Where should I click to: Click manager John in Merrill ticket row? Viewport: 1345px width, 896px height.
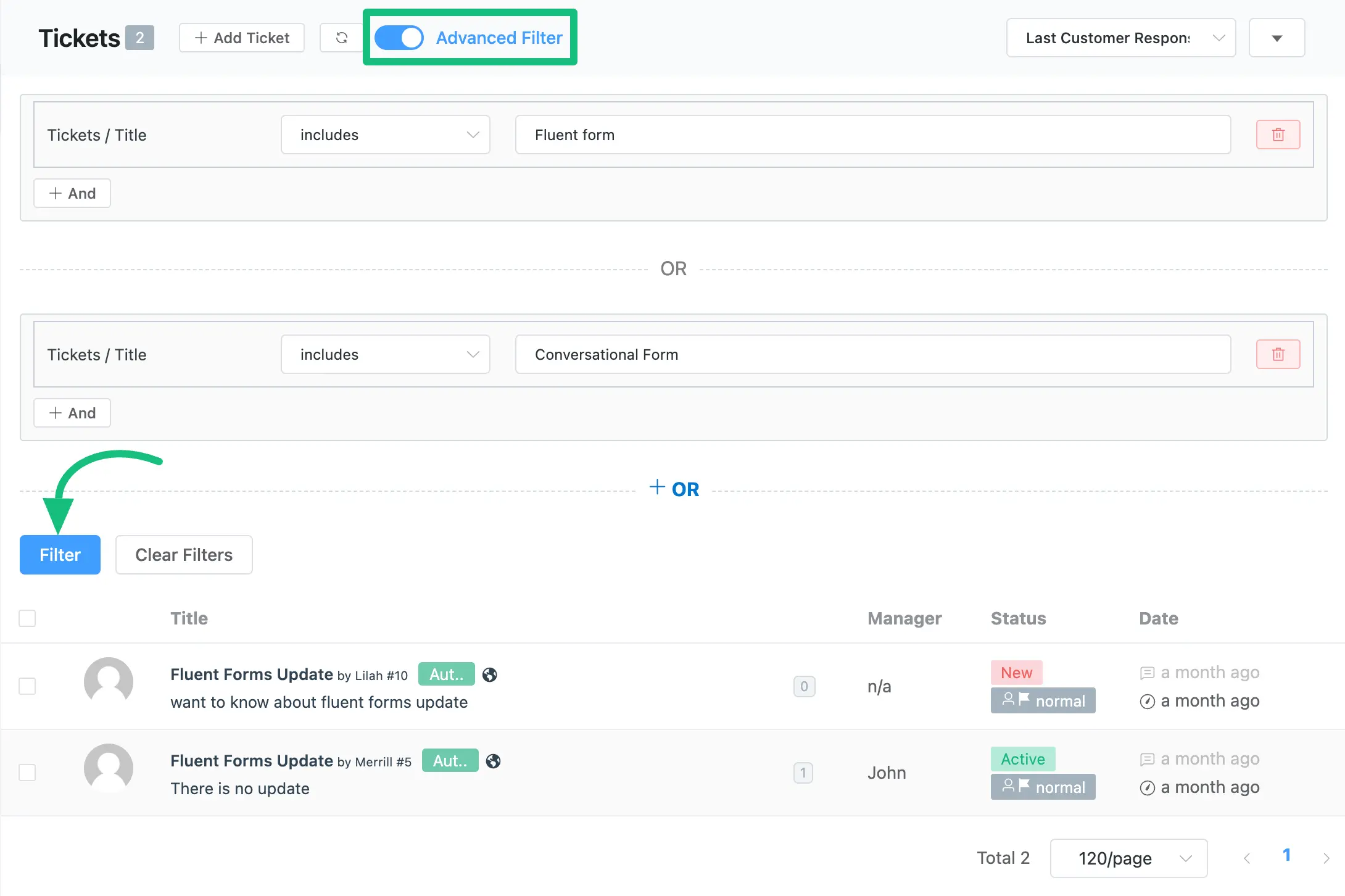(887, 773)
